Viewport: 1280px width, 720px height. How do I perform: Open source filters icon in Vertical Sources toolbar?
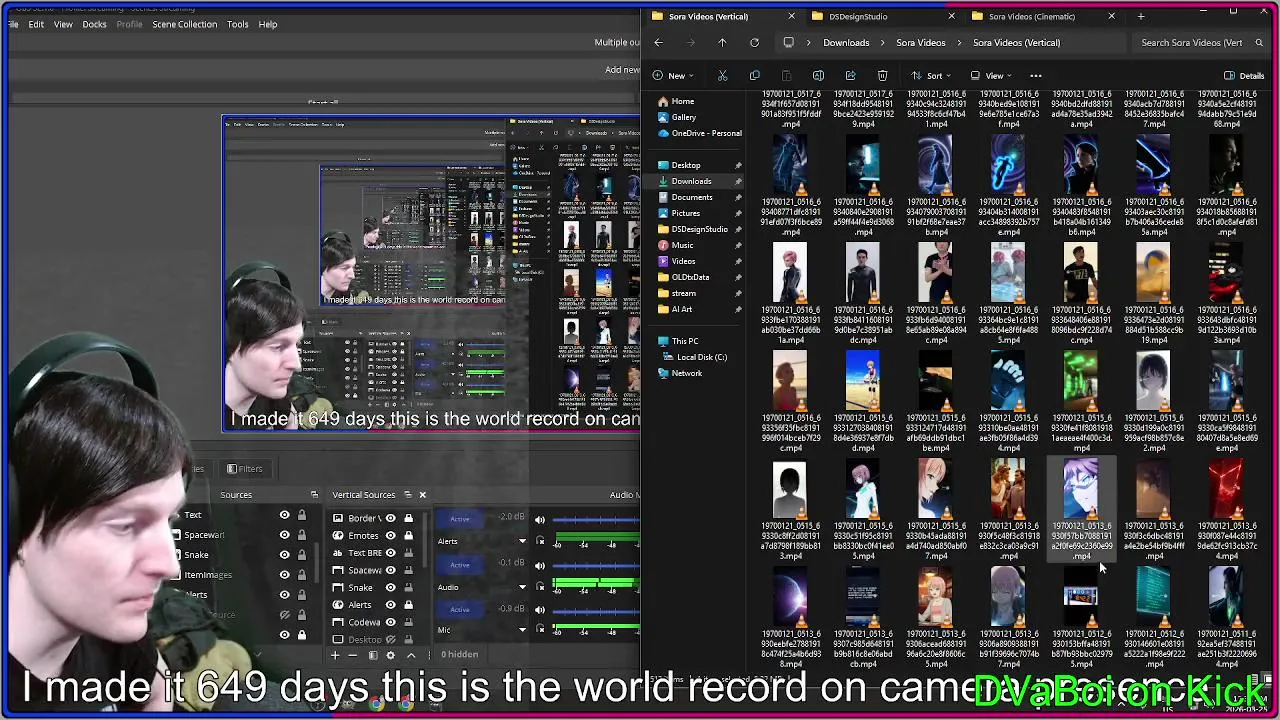click(x=372, y=655)
